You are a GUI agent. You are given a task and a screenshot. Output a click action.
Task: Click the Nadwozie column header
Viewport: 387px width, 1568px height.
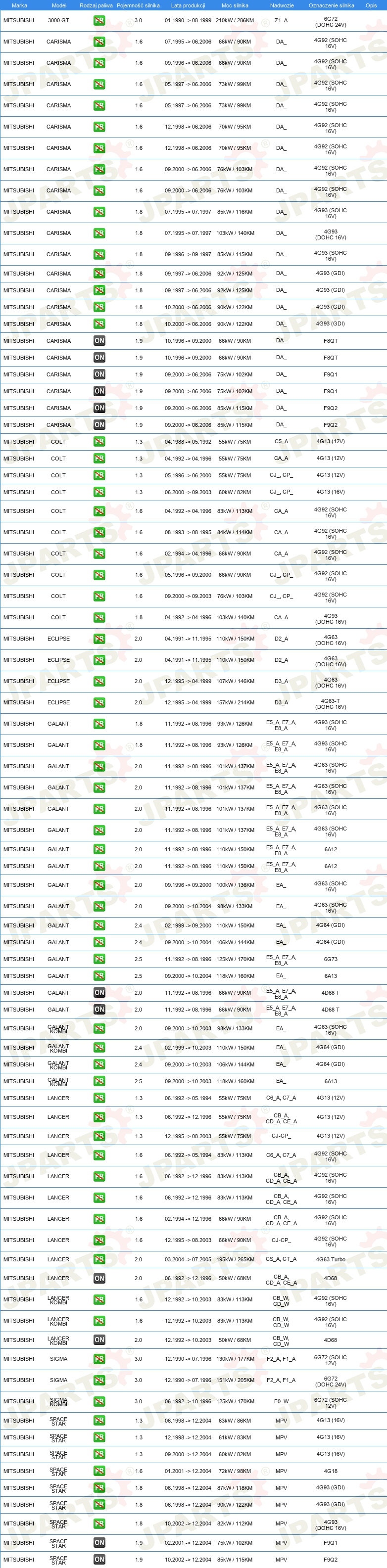point(282,5)
